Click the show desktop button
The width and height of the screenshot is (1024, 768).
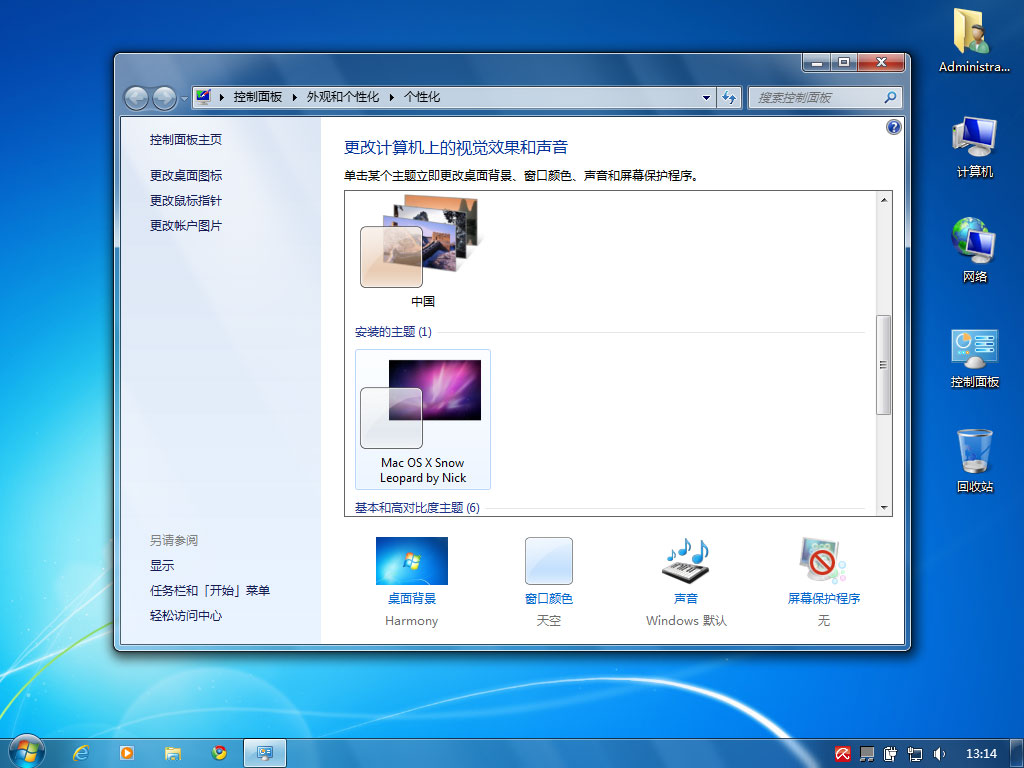(1016, 754)
